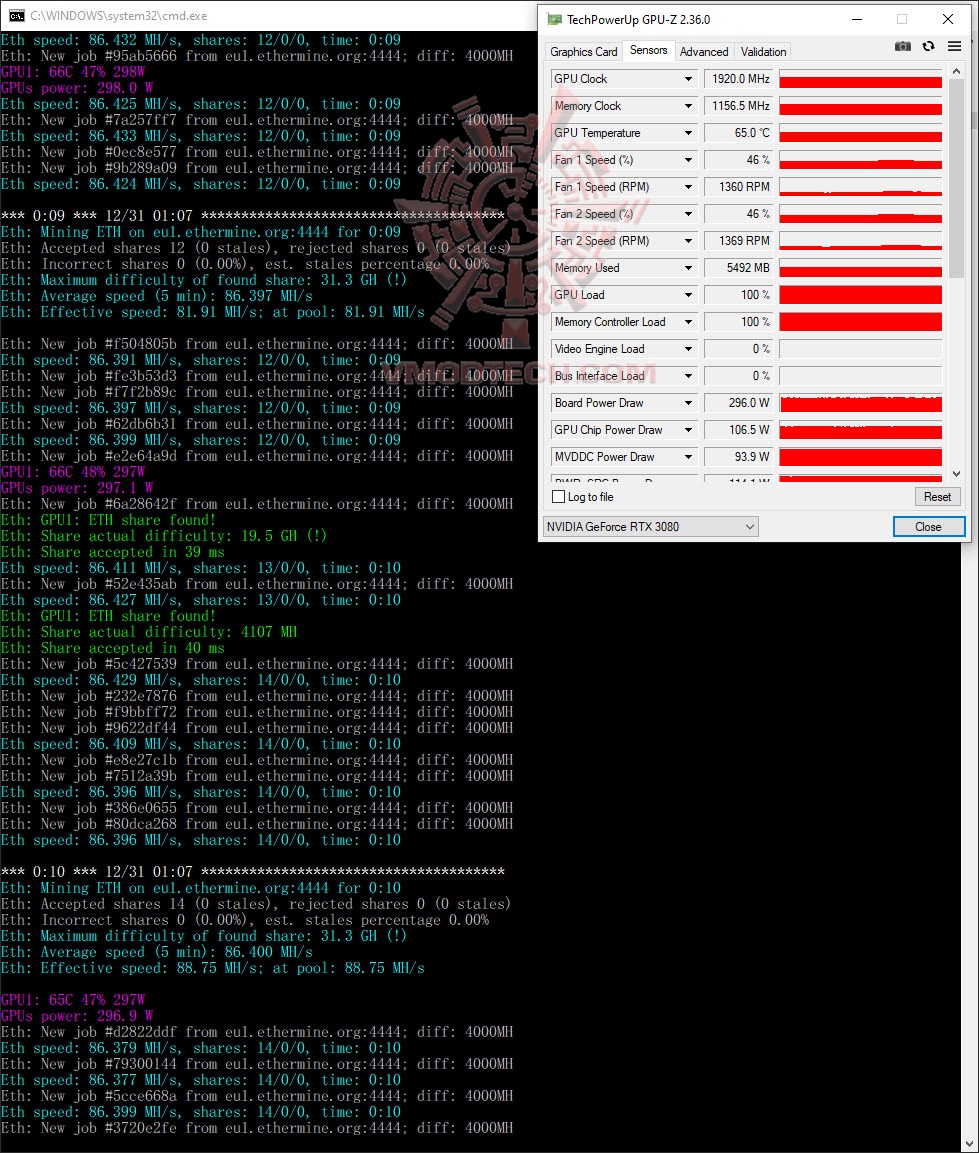Click the Close button
This screenshot has height=1153, width=979.
[x=927, y=526]
